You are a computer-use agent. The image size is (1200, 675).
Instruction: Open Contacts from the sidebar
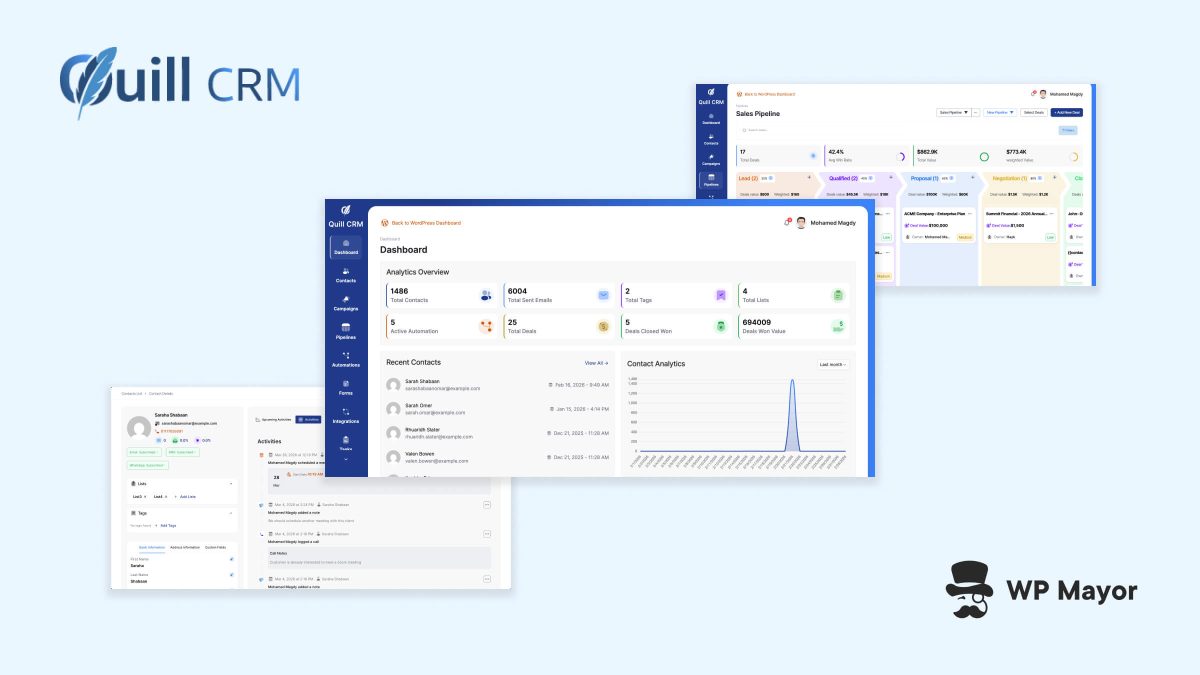345,278
